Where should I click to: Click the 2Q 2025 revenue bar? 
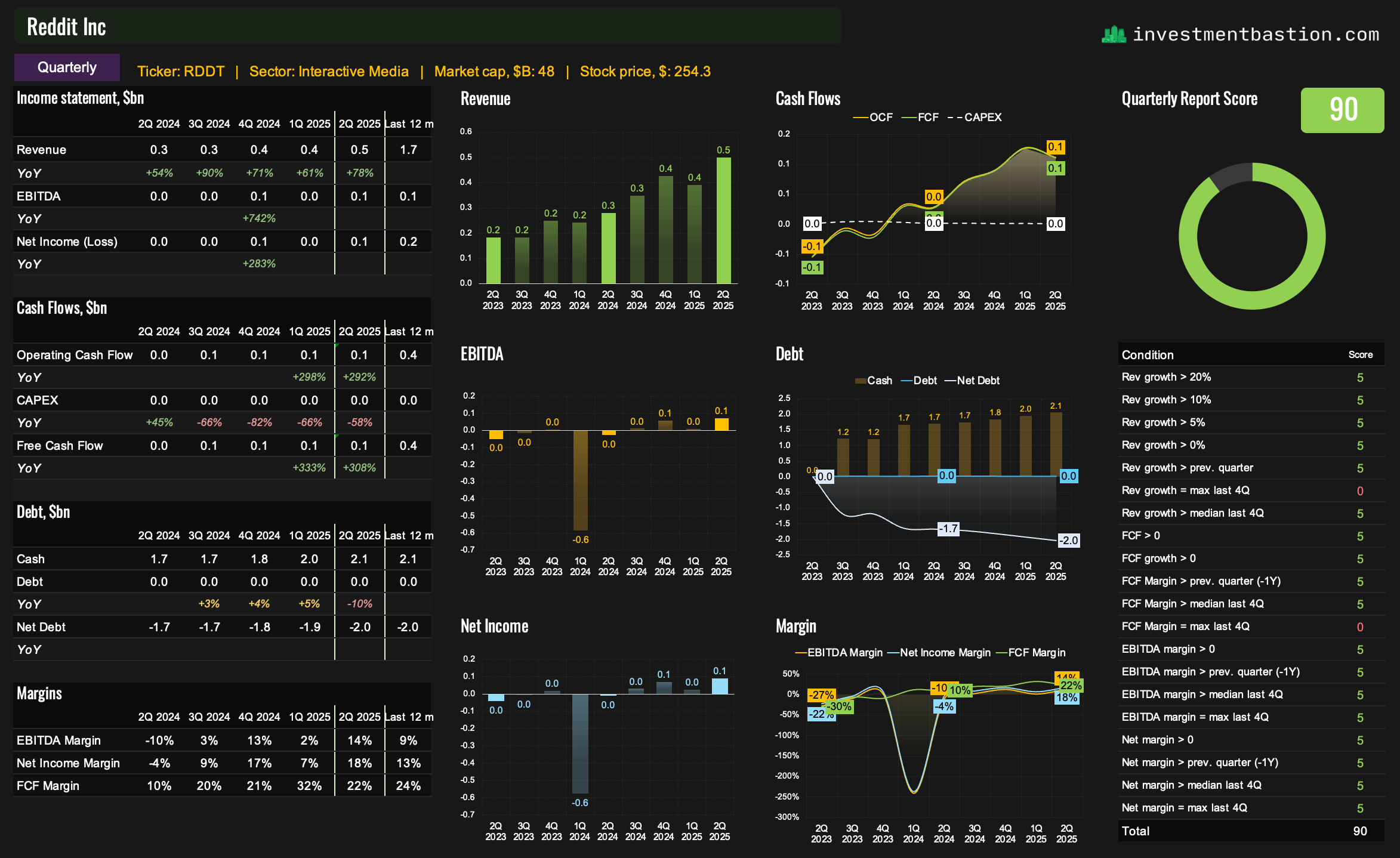click(723, 220)
